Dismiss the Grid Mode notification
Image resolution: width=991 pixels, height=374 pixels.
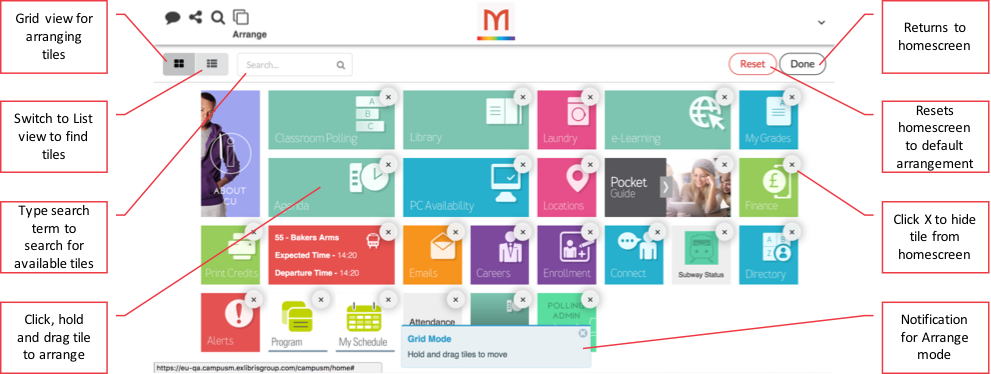583,333
